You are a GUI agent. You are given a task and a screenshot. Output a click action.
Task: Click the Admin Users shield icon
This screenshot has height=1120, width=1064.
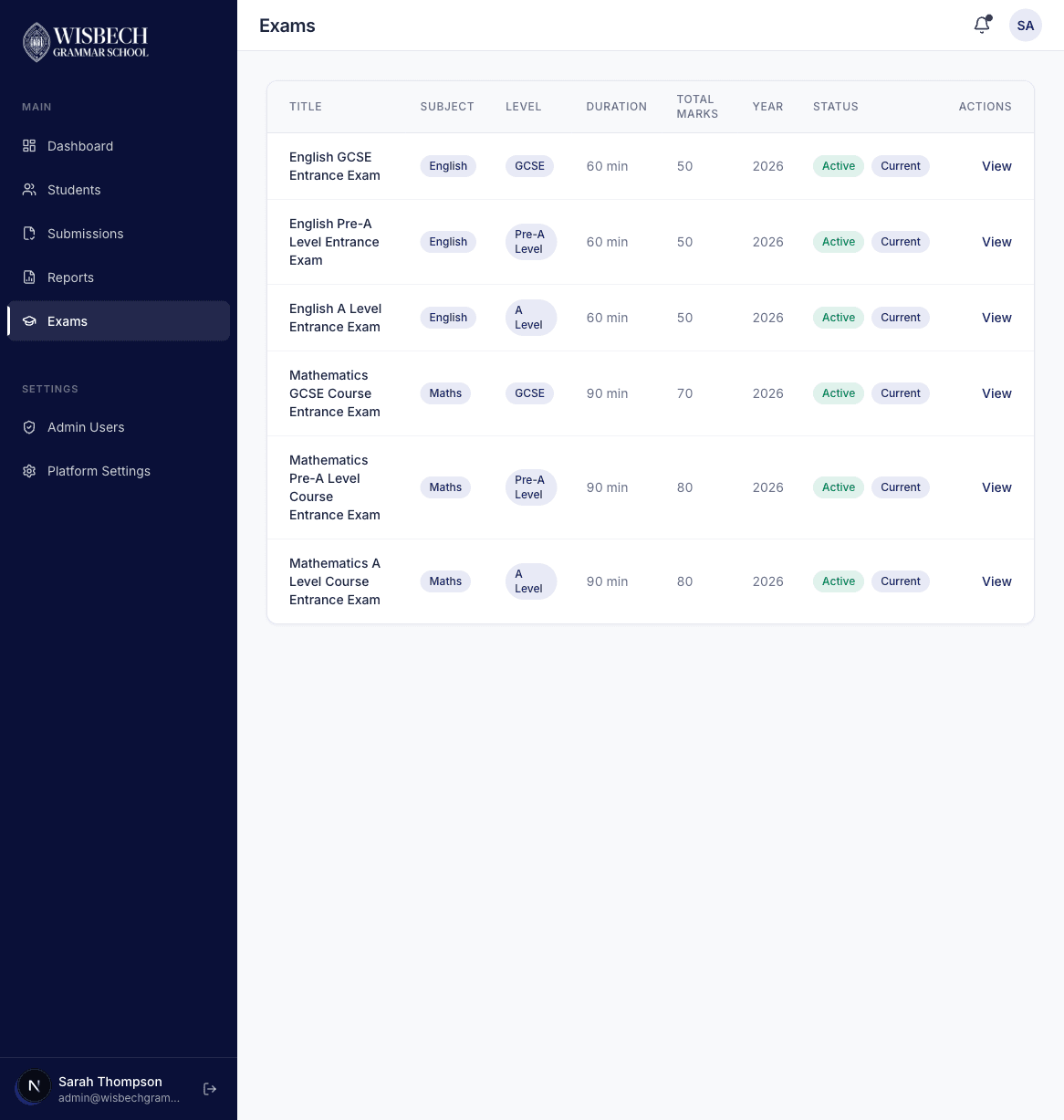[x=29, y=427]
